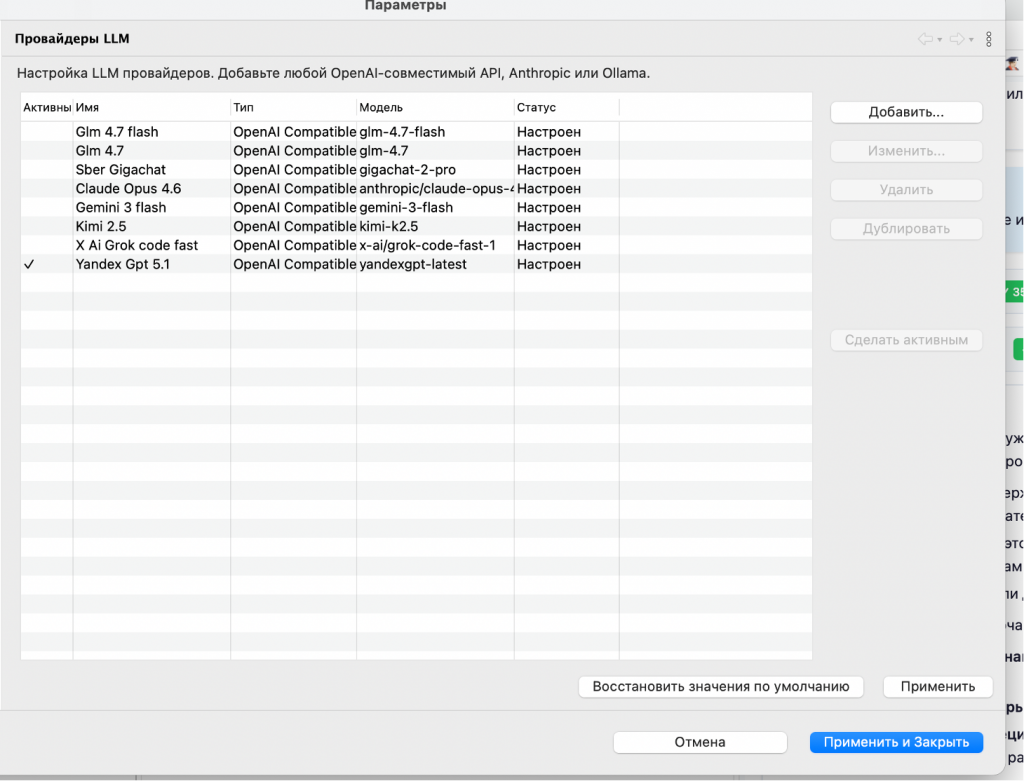
Task: Select the Gemini 3 flash row
Action: 416,208
